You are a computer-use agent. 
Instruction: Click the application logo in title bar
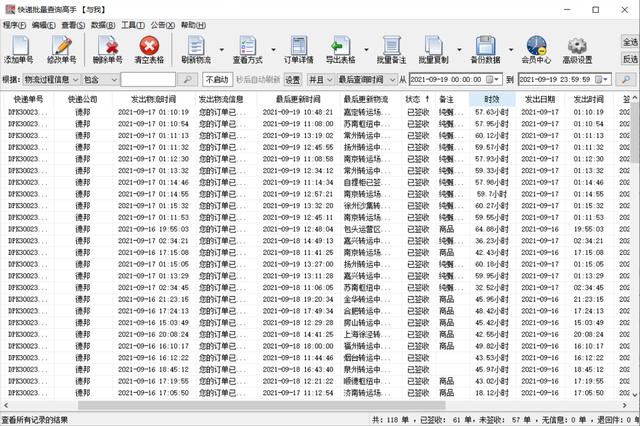tap(10, 9)
